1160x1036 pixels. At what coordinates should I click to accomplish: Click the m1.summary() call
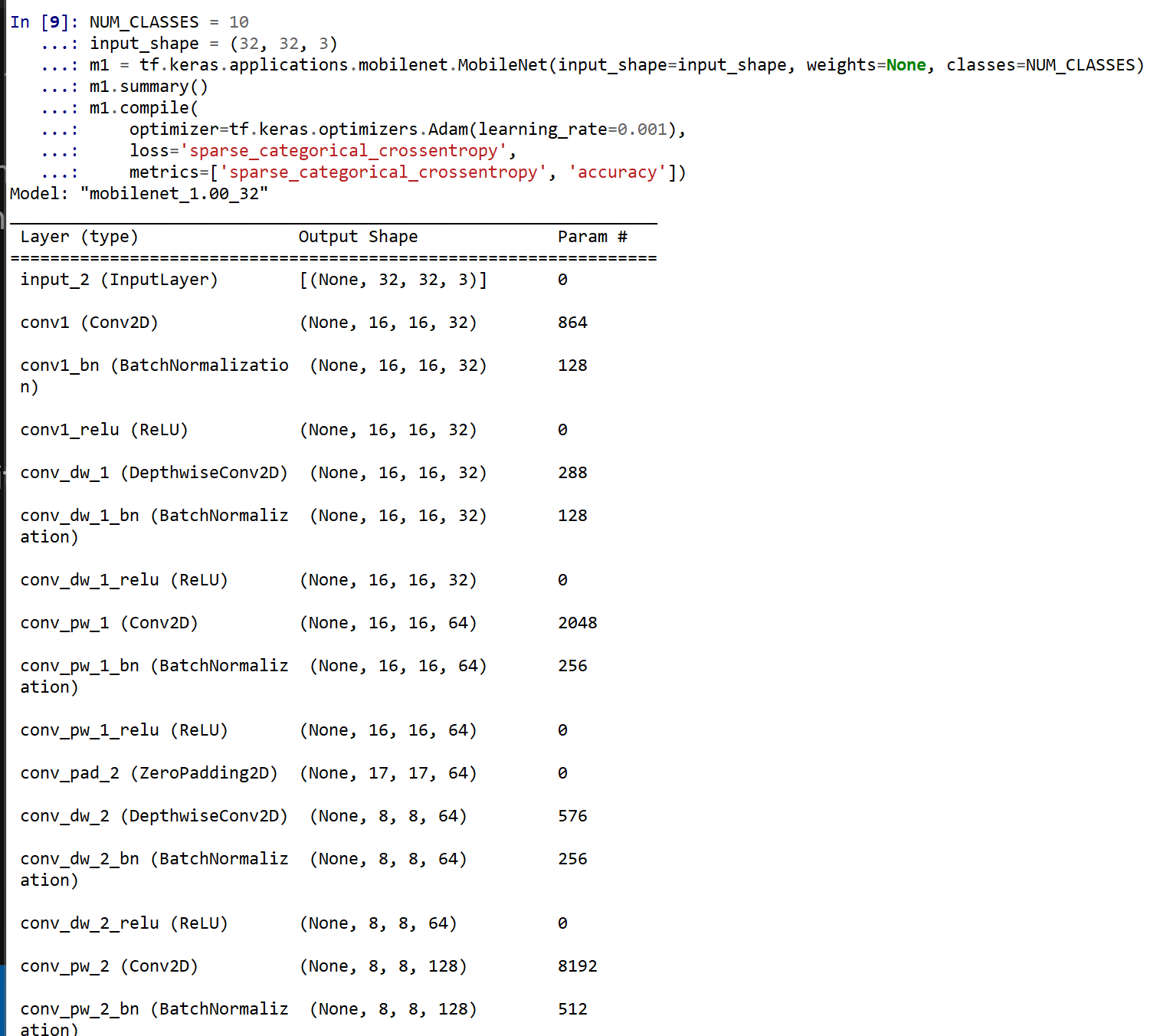(x=149, y=87)
